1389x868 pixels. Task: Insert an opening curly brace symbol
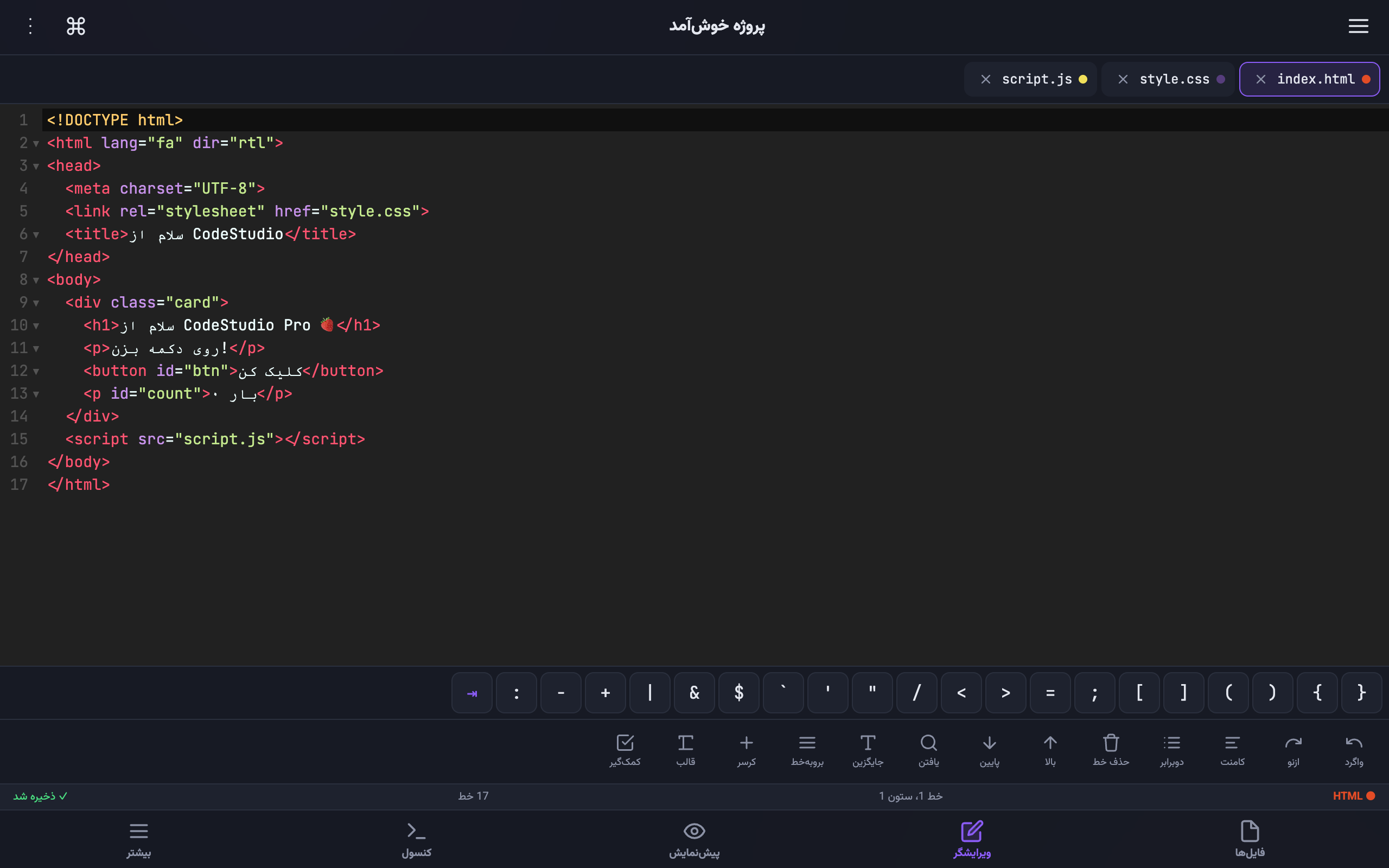(x=1317, y=693)
